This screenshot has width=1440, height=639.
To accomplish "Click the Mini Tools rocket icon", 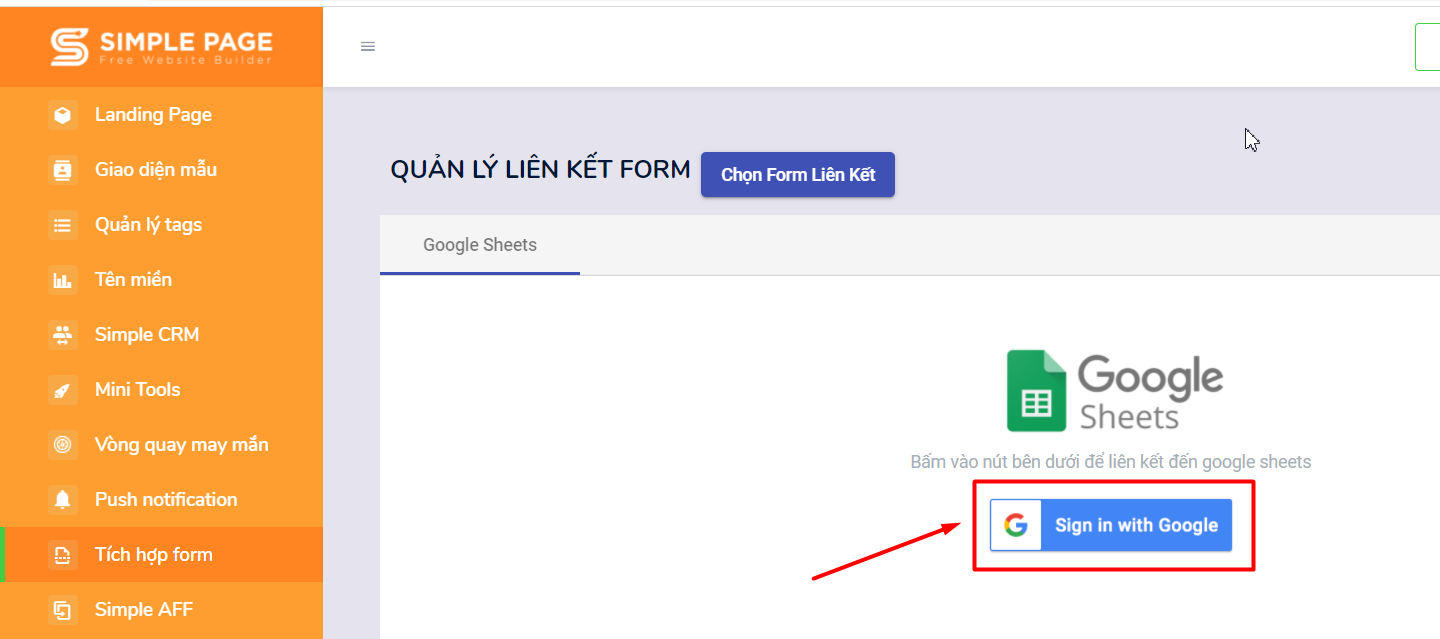I will pyautogui.click(x=63, y=390).
